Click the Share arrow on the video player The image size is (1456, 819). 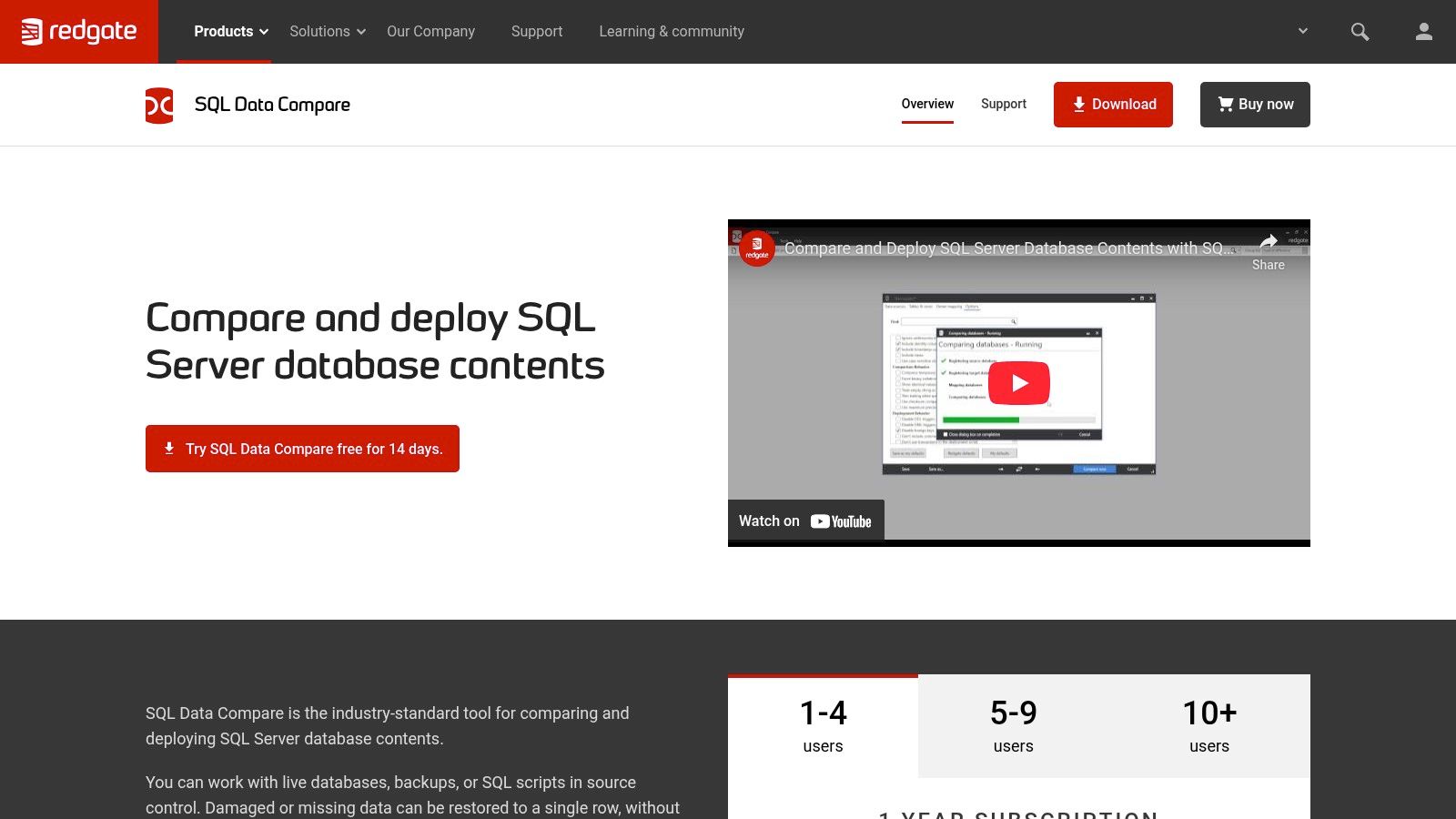point(1269,242)
